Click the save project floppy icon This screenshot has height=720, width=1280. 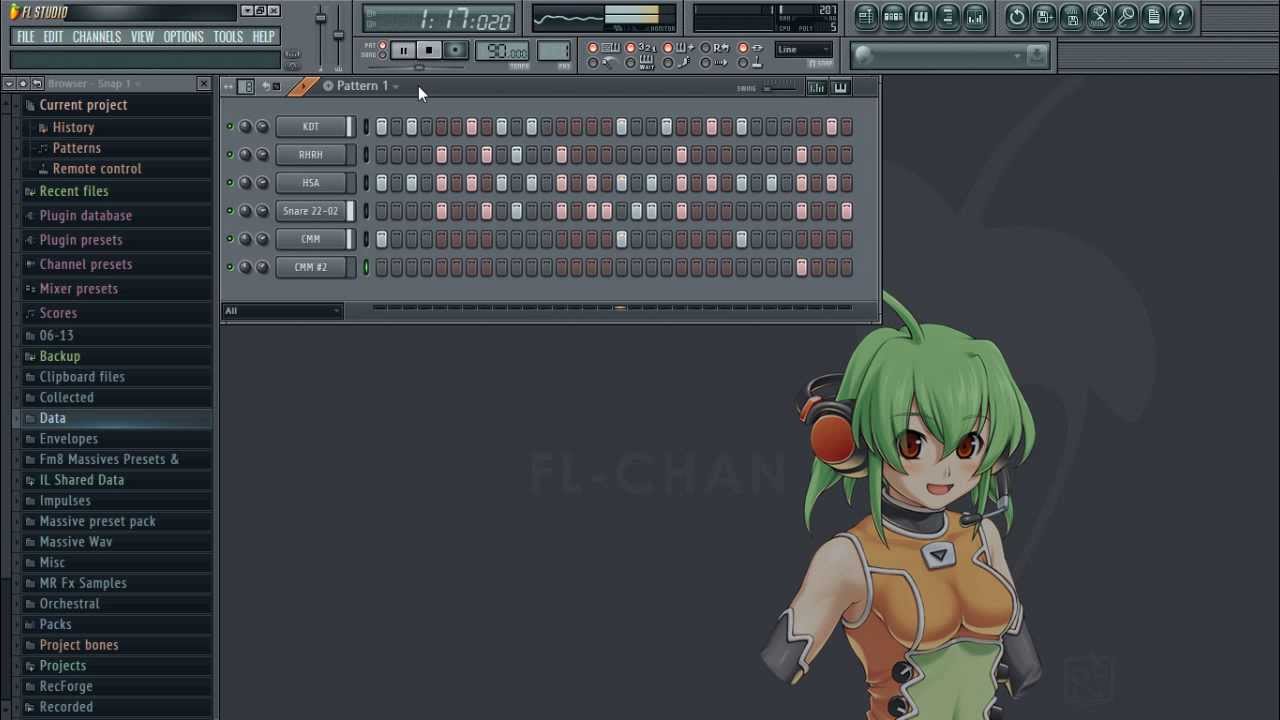click(x=1045, y=17)
